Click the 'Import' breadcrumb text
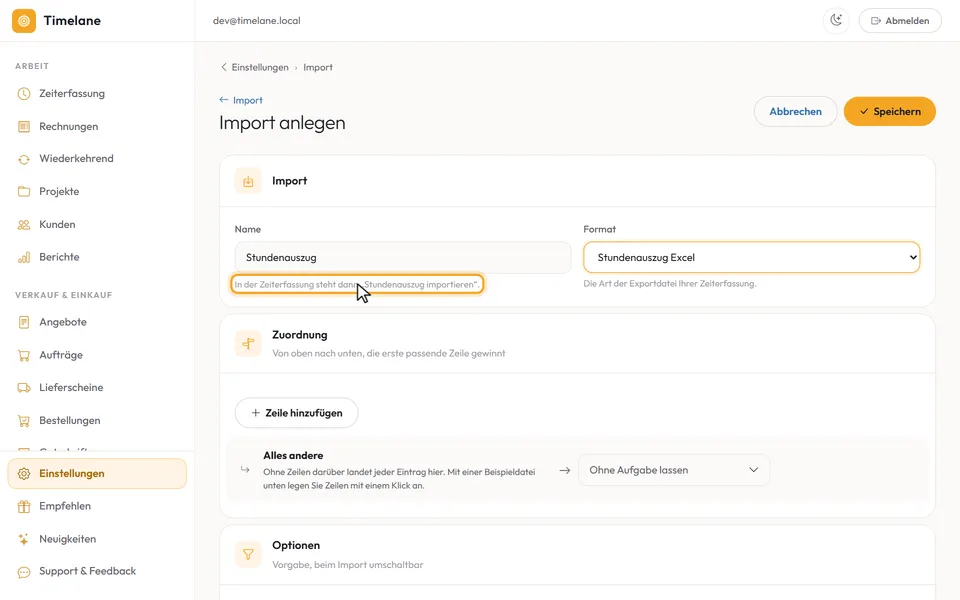Image resolution: width=960 pixels, height=600 pixels. point(318,67)
